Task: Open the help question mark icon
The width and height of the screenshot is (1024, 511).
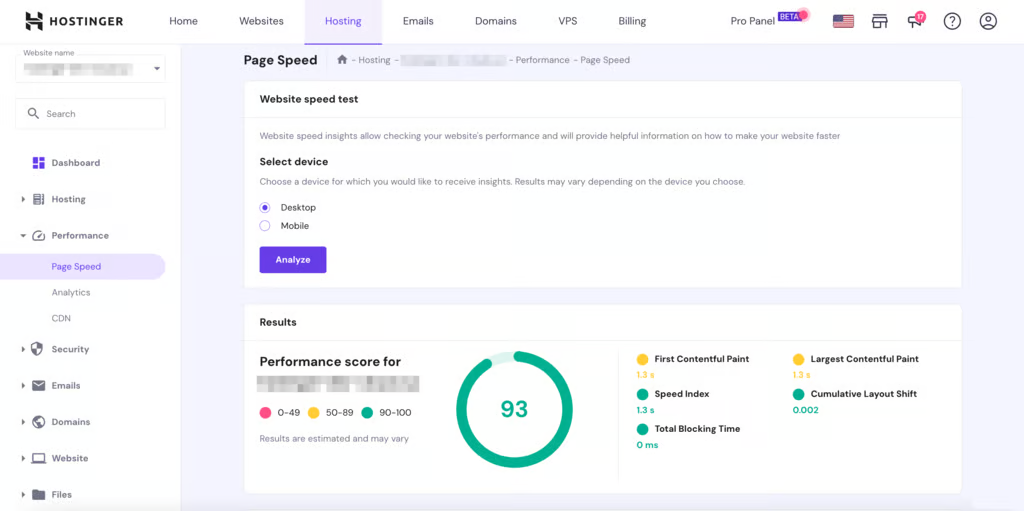Action: click(952, 21)
